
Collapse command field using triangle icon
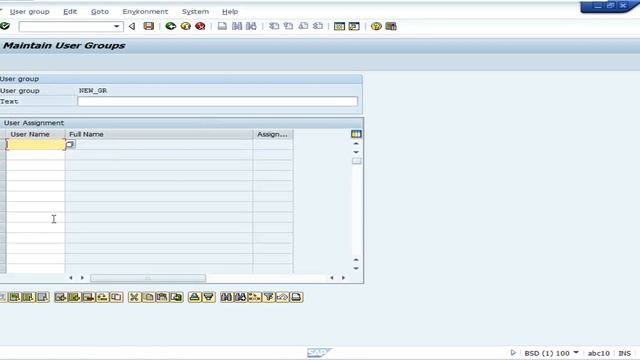[132, 27]
